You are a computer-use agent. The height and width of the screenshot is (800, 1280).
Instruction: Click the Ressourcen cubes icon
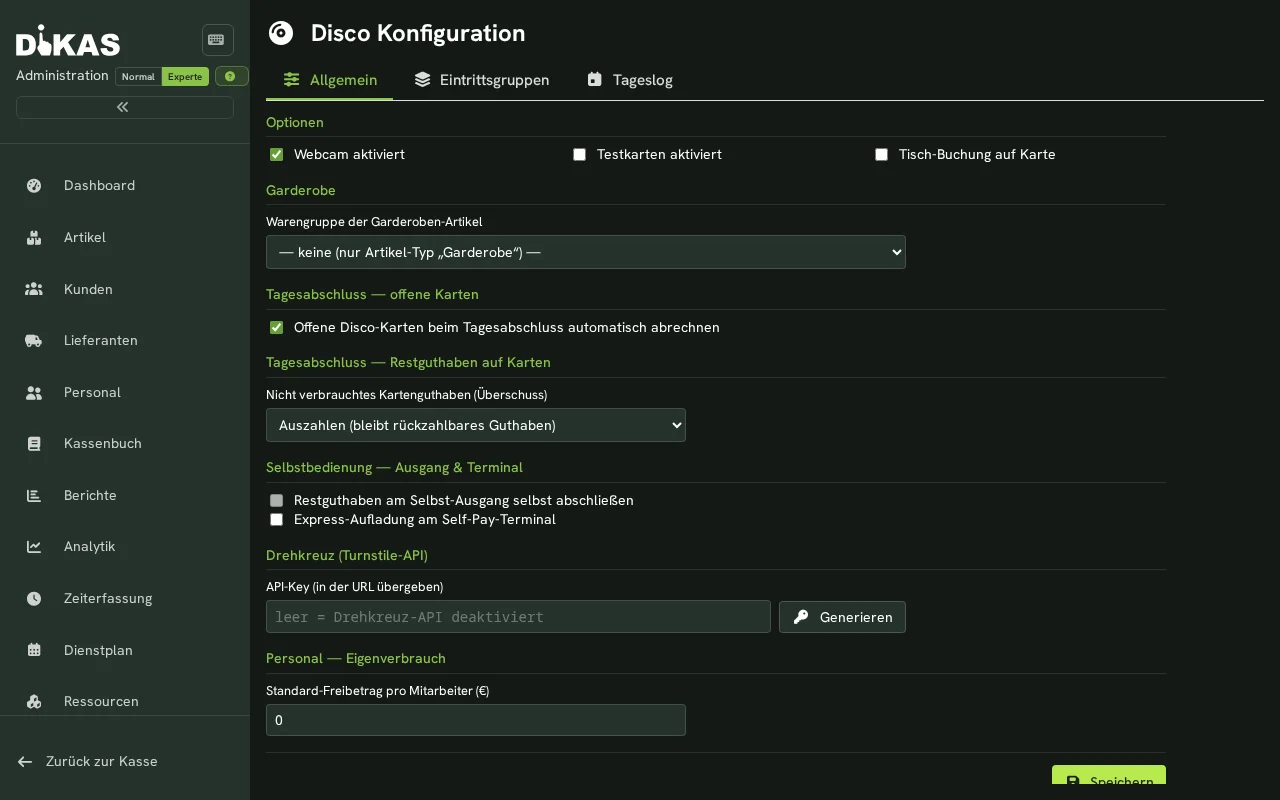pyautogui.click(x=34, y=701)
